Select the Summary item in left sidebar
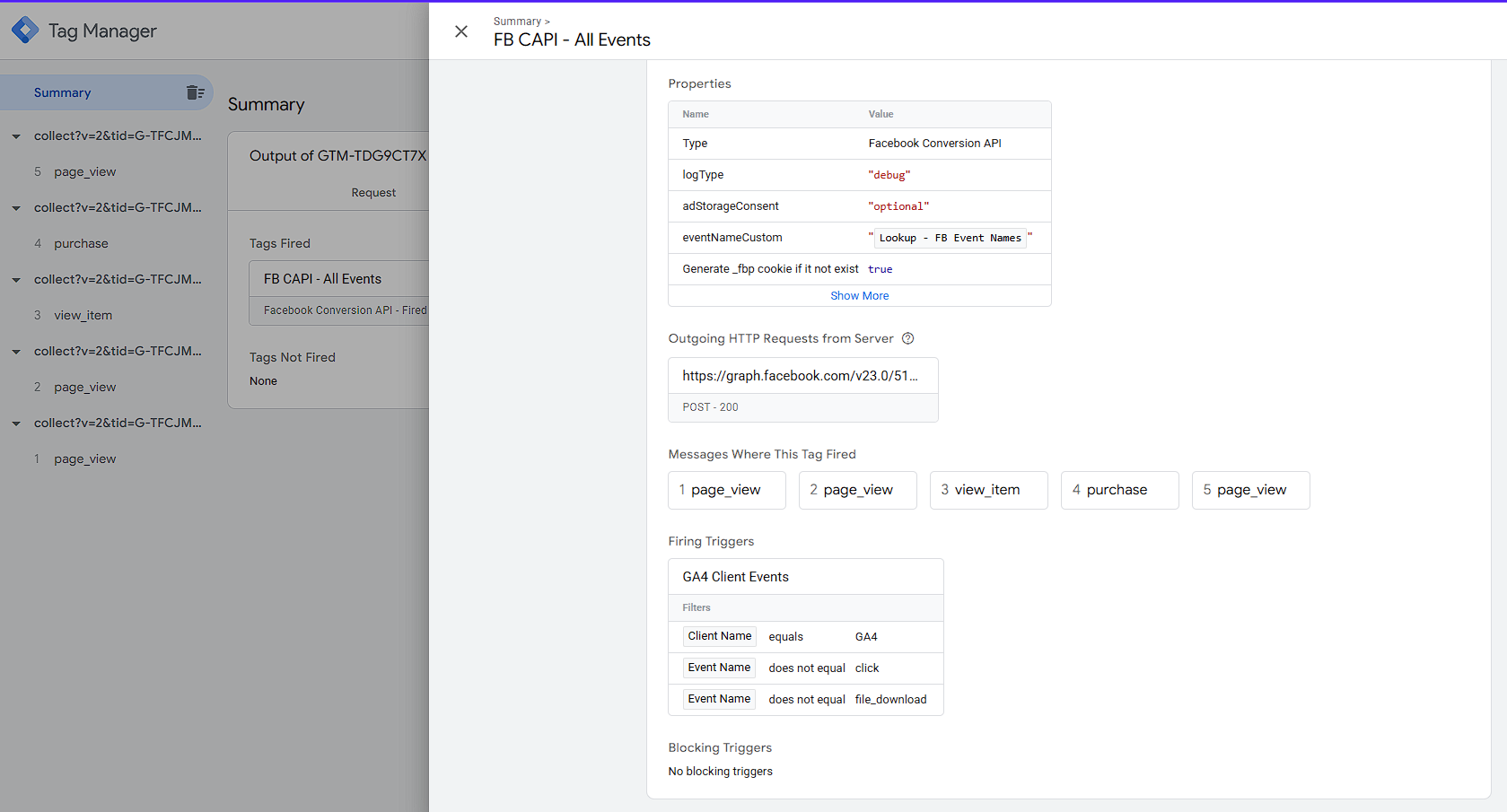 click(63, 92)
